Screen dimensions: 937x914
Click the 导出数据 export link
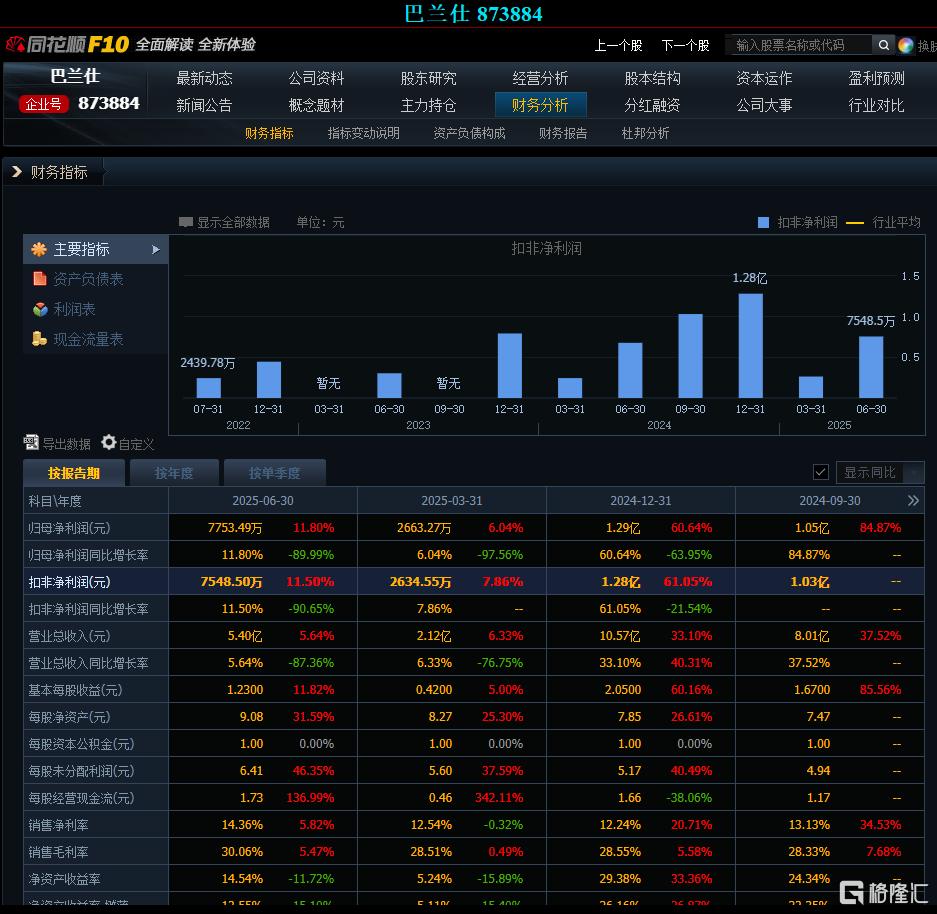pyautogui.click(x=66, y=444)
